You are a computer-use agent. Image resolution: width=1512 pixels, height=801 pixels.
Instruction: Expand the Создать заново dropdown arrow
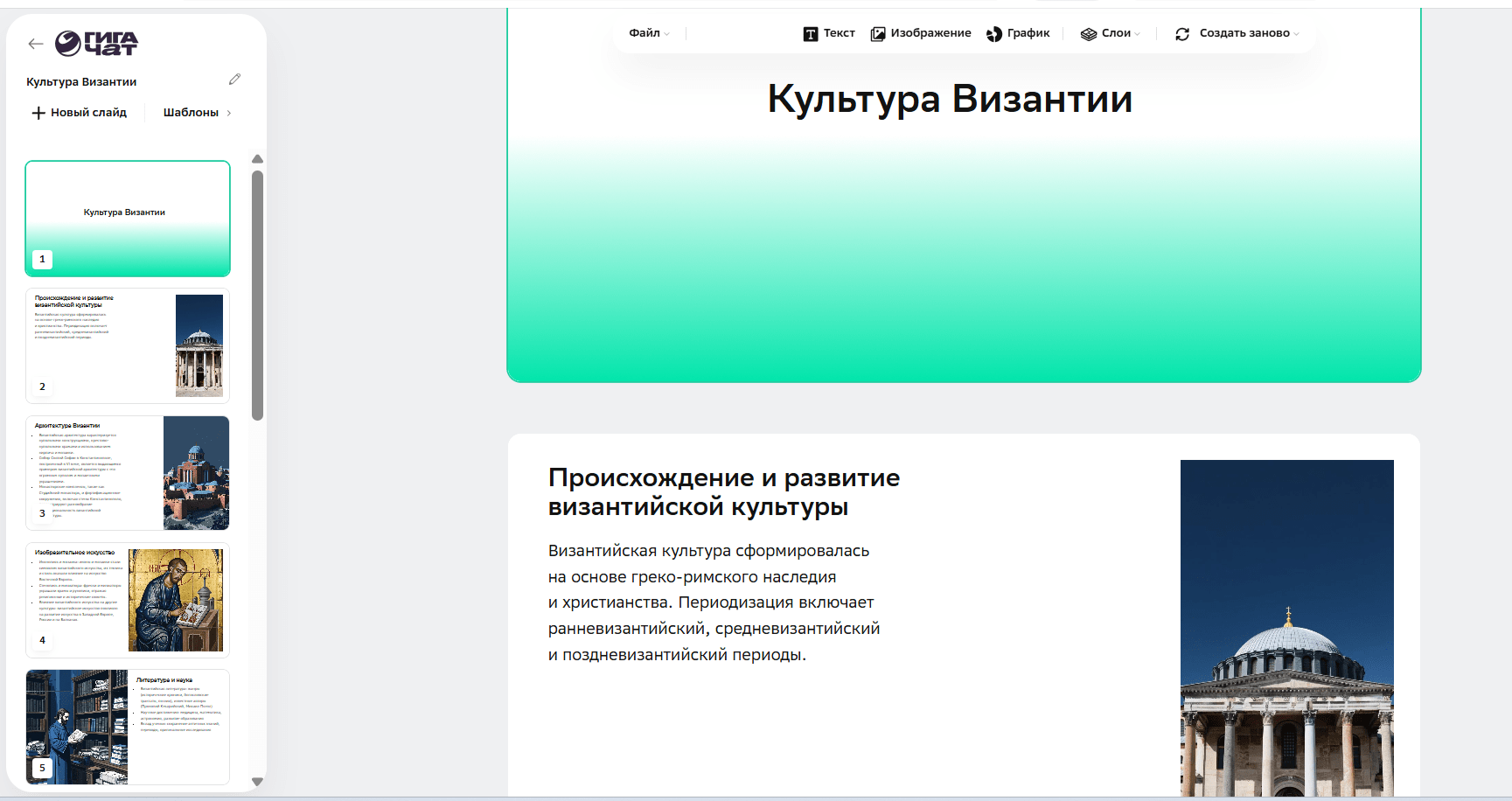(x=1296, y=34)
